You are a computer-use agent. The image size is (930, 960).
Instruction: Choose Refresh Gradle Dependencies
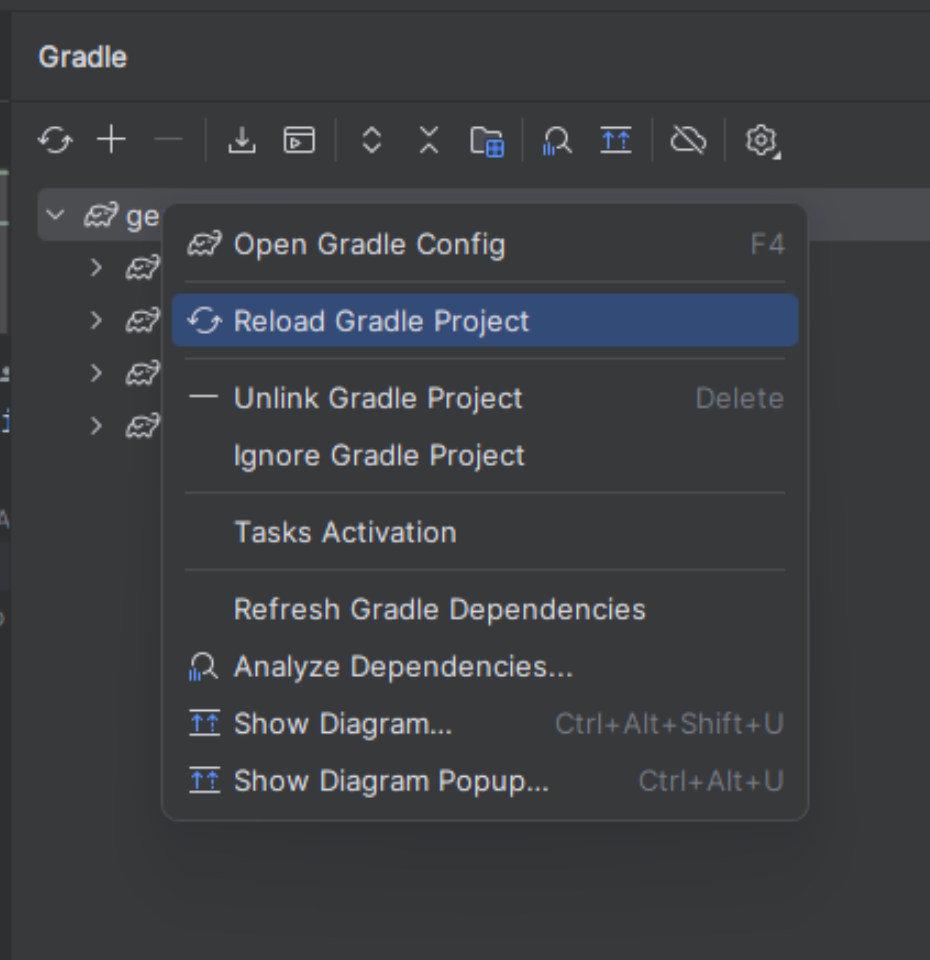click(x=485, y=609)
